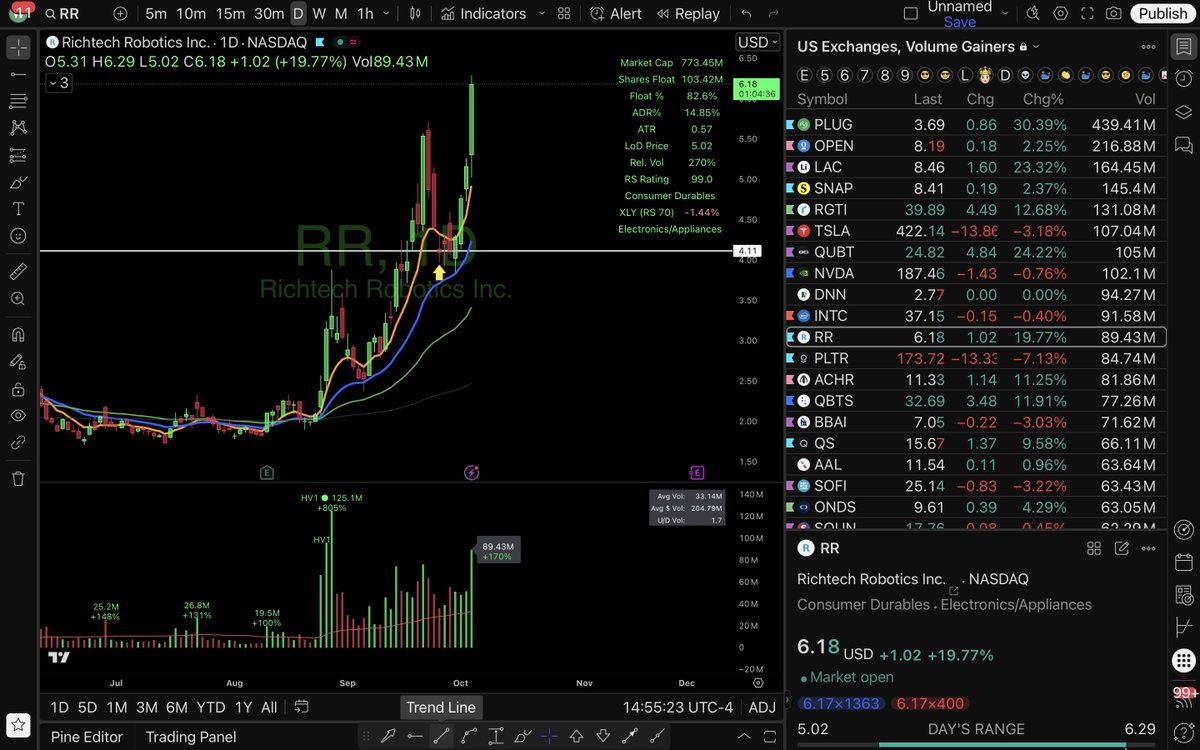Delete drawings with the trash icon

point(18,479)
